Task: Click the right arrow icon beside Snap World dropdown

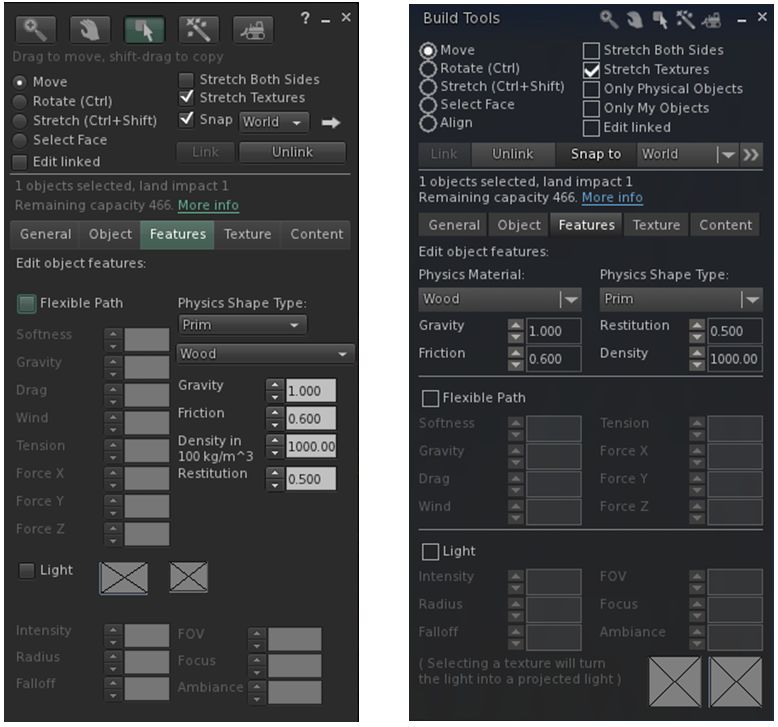Action: [x=331, y=123]
